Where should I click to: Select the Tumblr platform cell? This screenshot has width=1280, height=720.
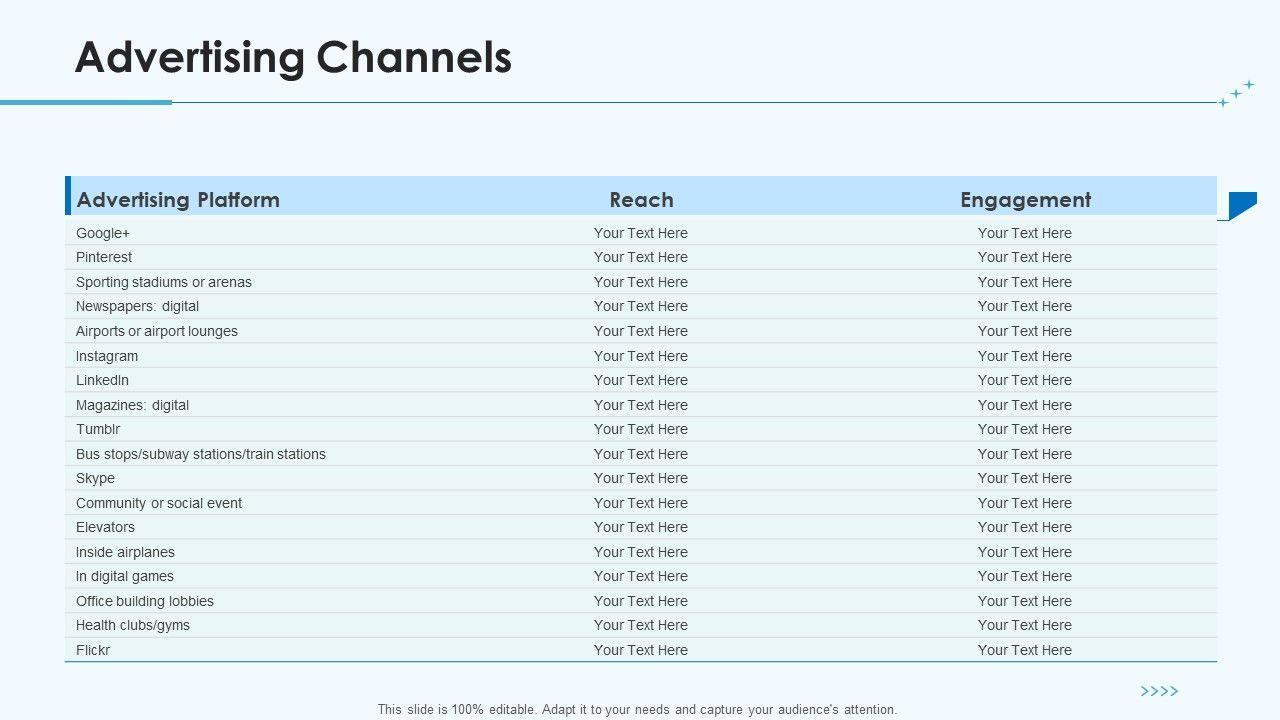point(98,429)
